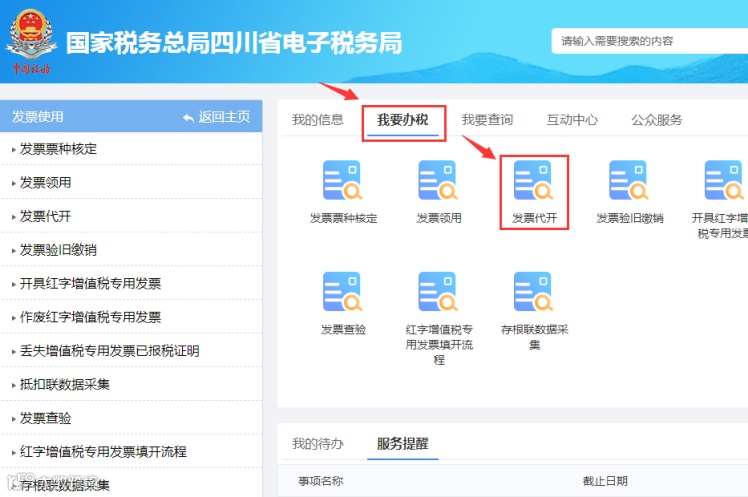Image resolution: width=748 pixels, height=497 pixels.
Task: Open the 发票代开 icon in the main panel
Action: point(533,180)
